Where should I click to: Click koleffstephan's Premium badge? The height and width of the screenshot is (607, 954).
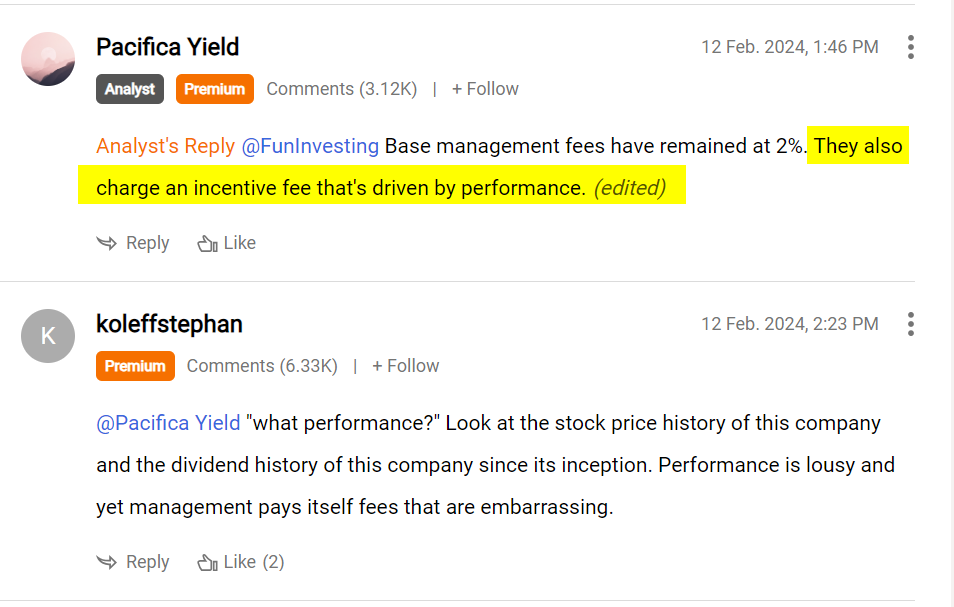coord(135,366)
